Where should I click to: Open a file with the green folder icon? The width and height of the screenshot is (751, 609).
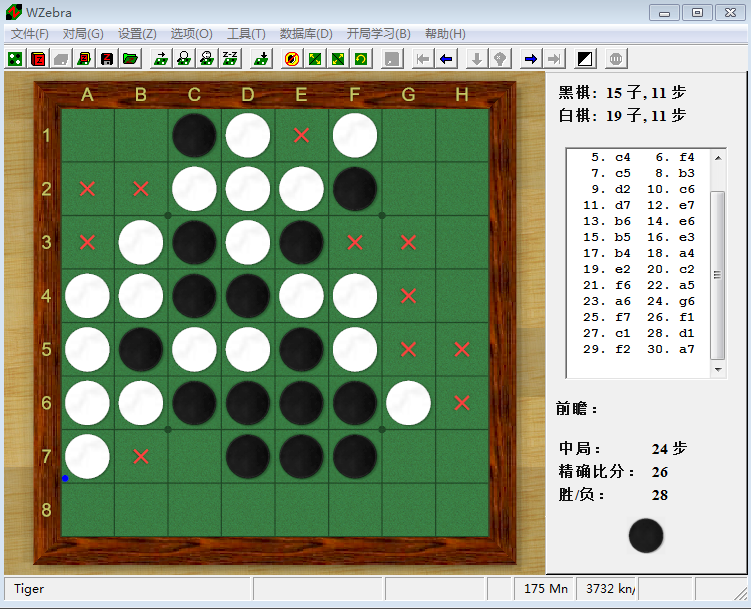[x=130, y=59]
